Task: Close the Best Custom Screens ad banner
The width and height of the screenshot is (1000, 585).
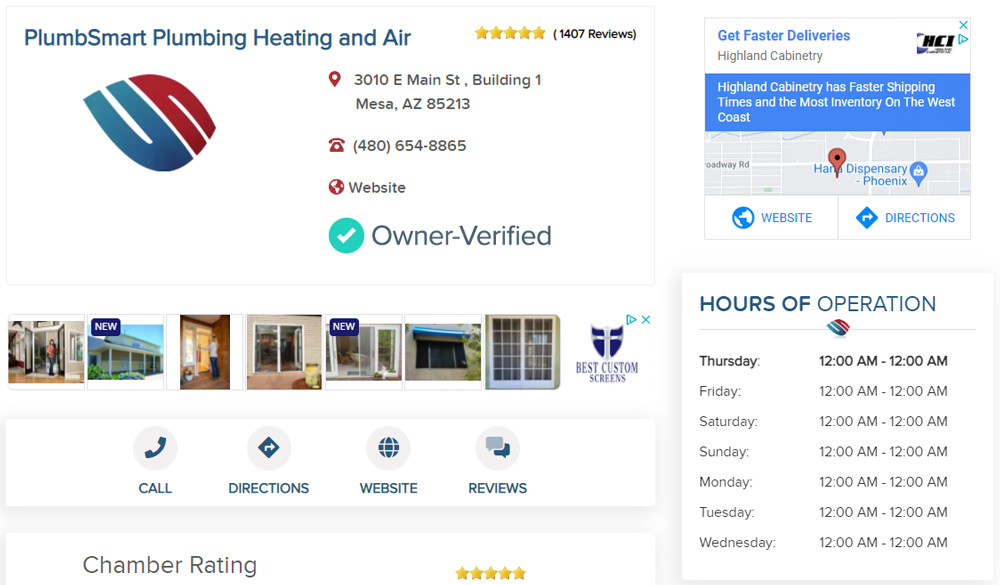Action: pyautogui.click(x=645, y=320)
